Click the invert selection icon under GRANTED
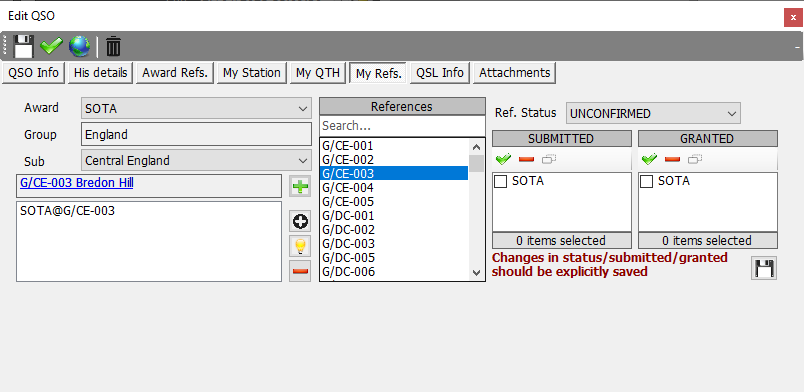Viewport: 804px width, 392px height. (695, 160)
